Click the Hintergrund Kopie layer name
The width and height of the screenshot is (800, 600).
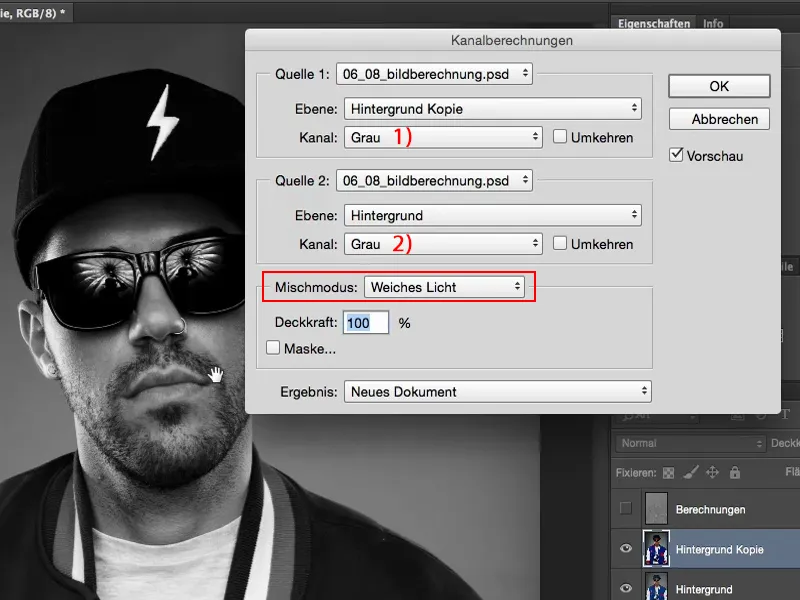click(719, 549)
